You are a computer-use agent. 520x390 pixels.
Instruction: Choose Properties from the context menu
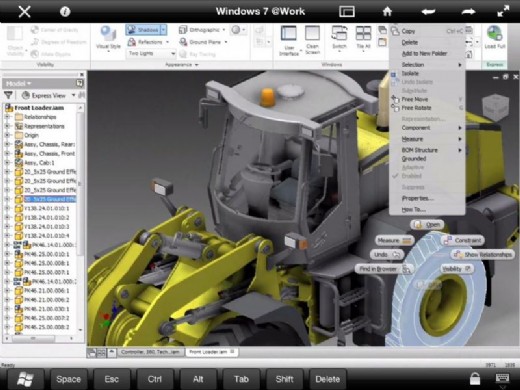[x=418, y=198]
